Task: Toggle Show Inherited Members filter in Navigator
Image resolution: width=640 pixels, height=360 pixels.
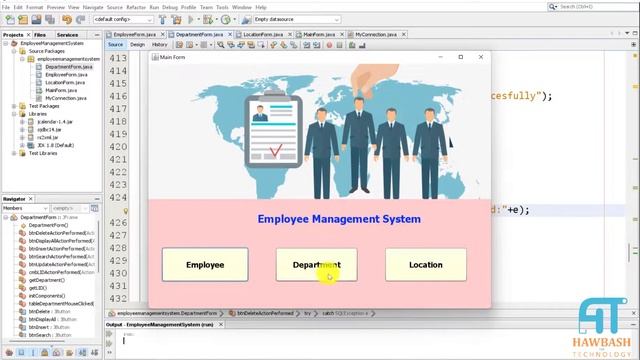Action: pos(9,353)
